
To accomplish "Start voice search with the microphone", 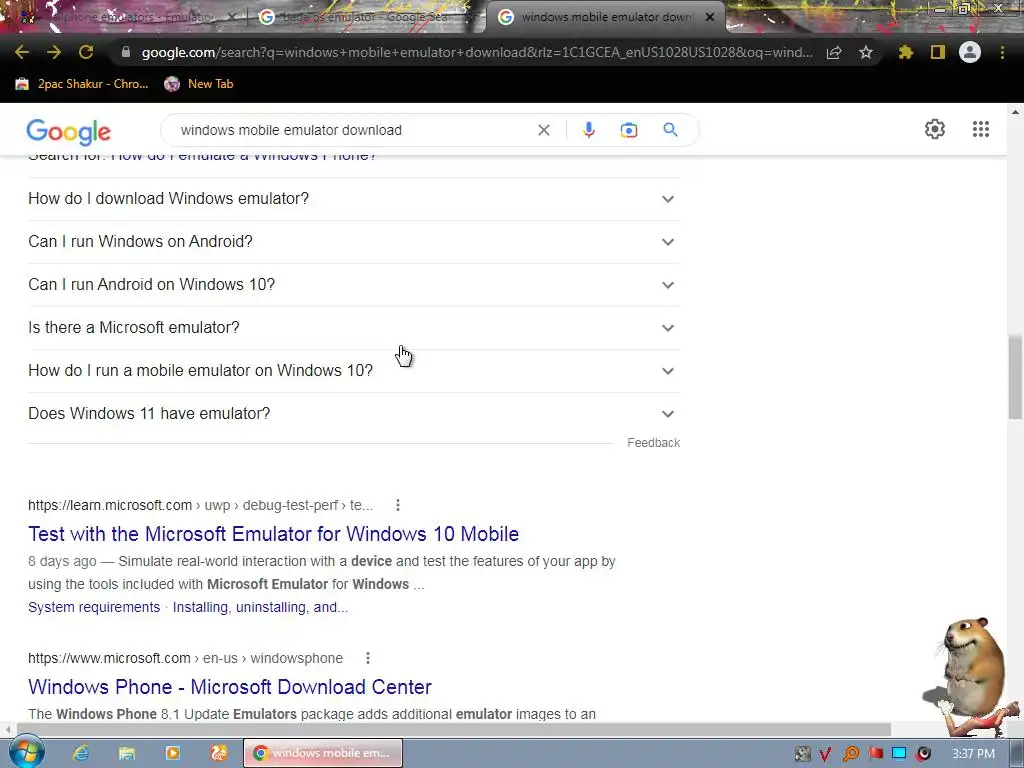I will [588, 130].
